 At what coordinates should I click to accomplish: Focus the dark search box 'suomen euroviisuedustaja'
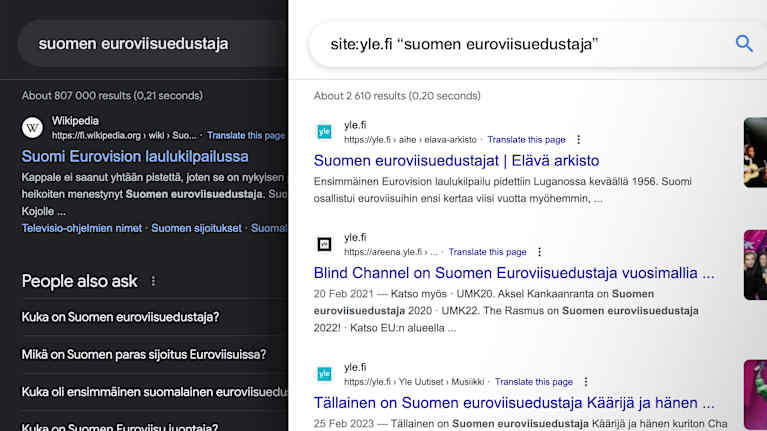(153, 44)
